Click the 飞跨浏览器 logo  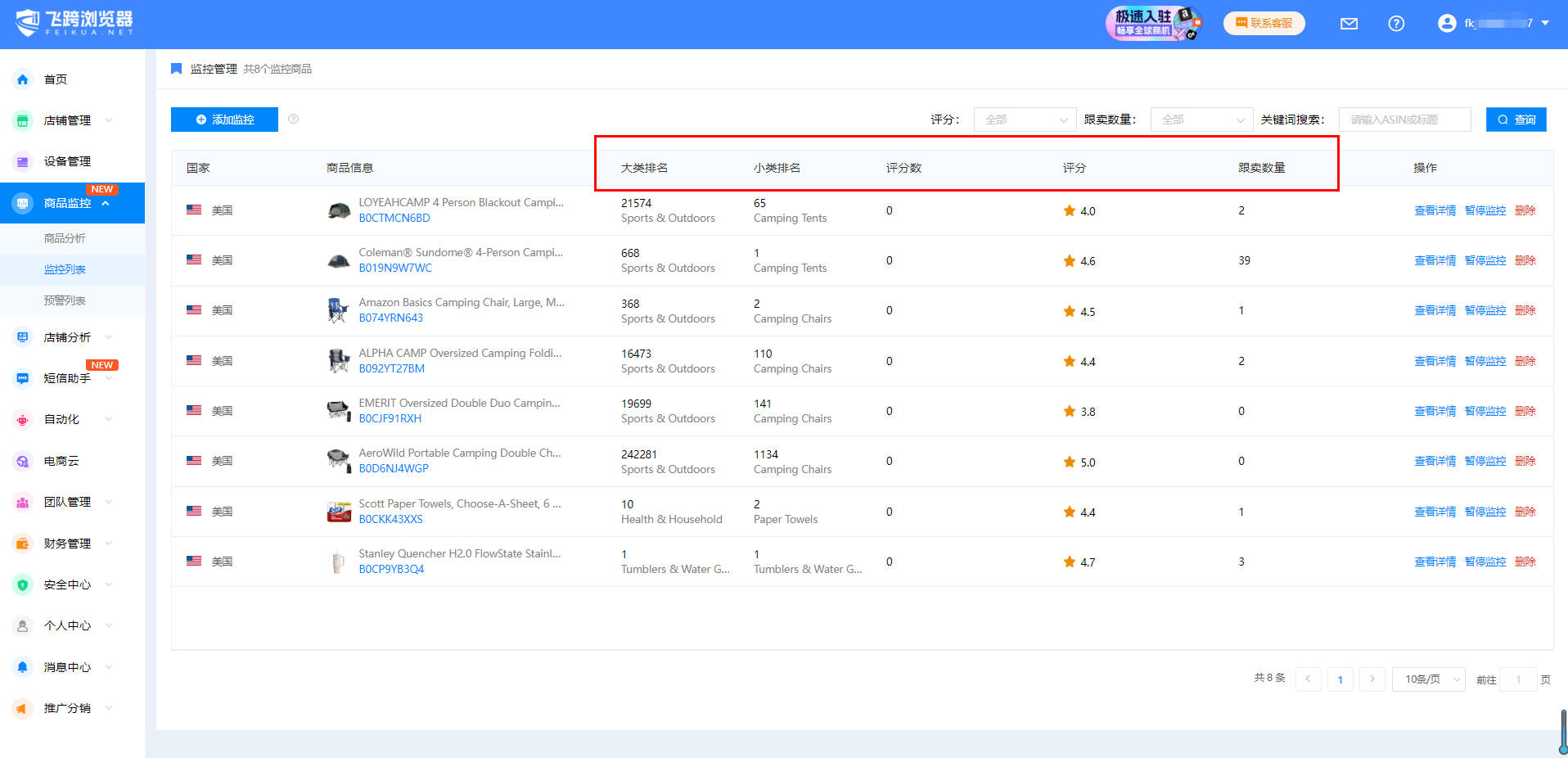[74, 23]
